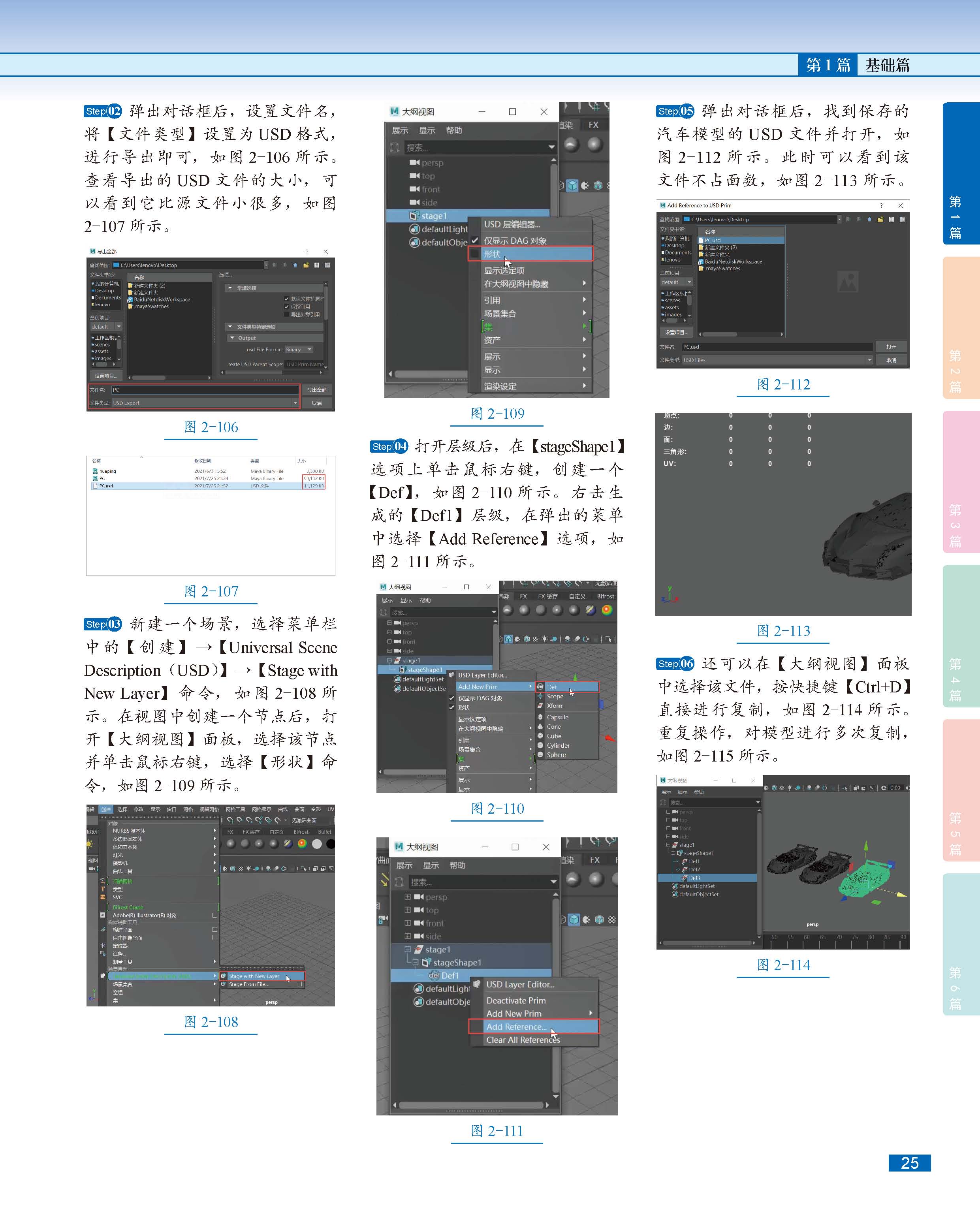
Task: Toggle 导出卸载引用 checkbox in export dialog
Action: pyautogui.click(x=287, y=314)
